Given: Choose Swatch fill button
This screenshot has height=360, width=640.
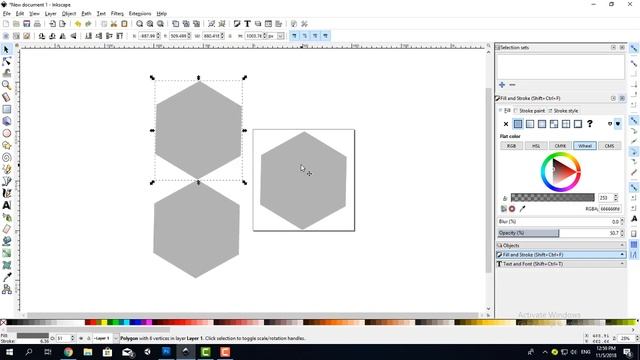Looking at the screenshot, I should pos(578,124).
